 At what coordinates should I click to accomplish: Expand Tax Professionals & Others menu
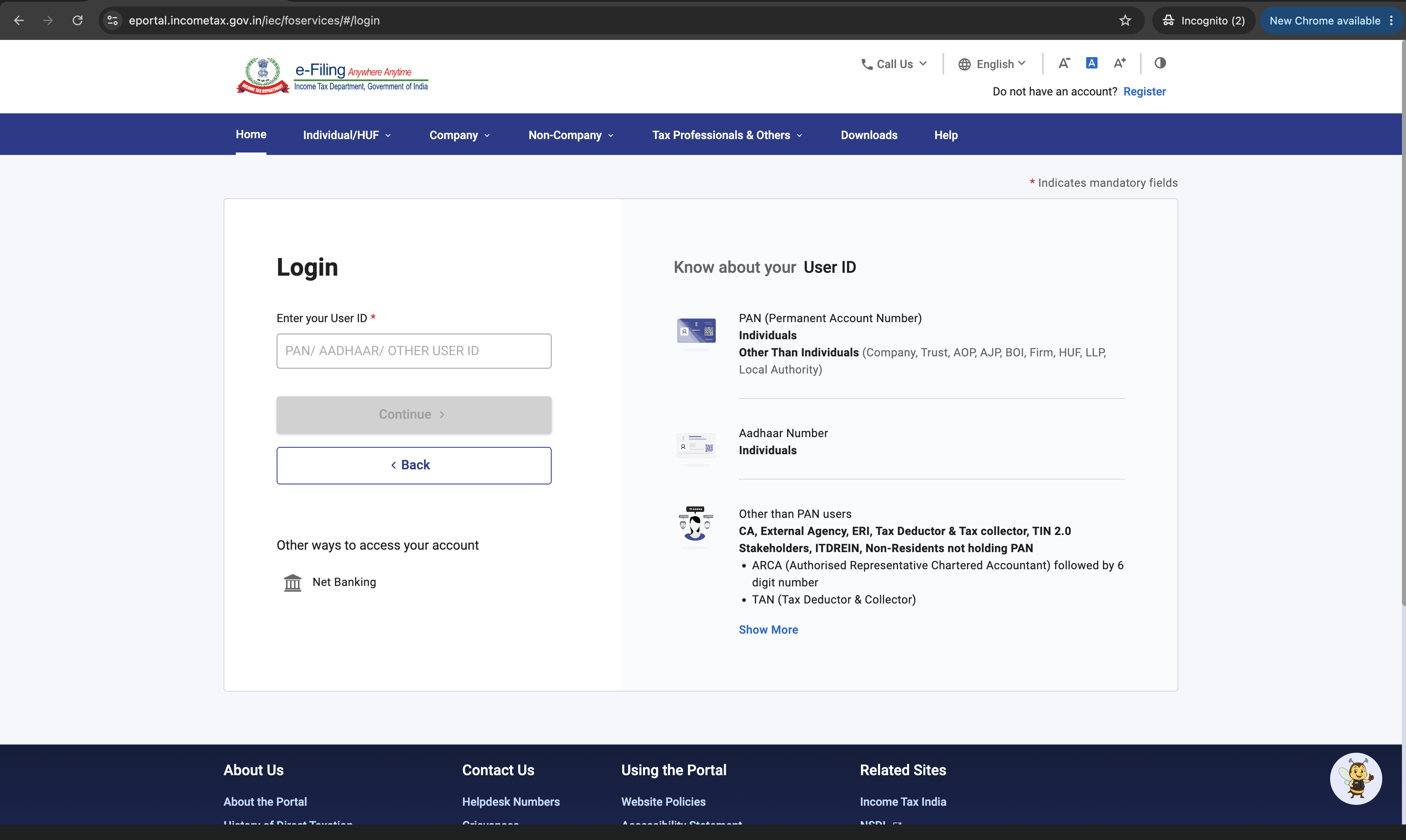[x=727, y=135]
